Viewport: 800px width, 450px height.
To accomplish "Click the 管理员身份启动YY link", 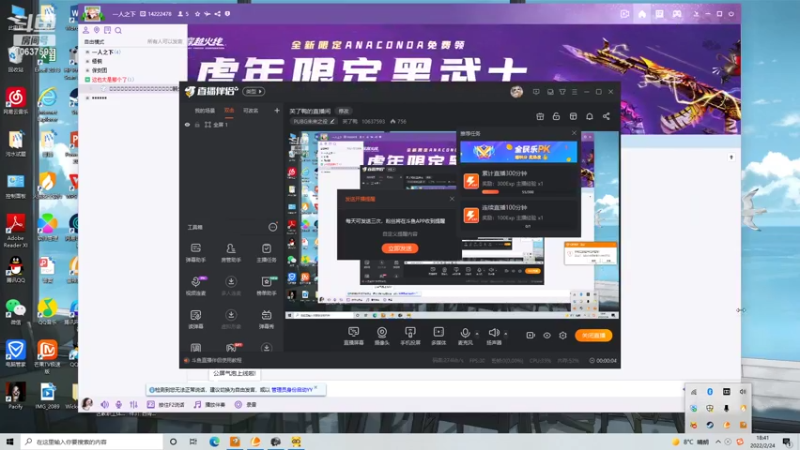I will coord(292,390).
